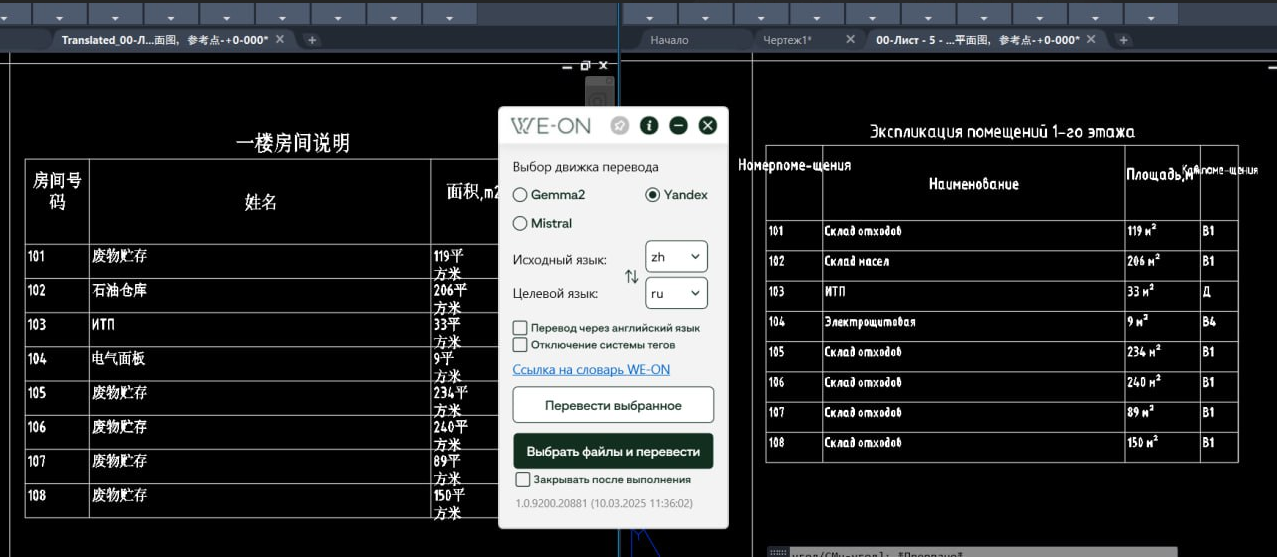Select the 房间号码 header cell
Image resolution: width=1277 pixels, height=557 pixels.
pyautogui.click(x=57, y=190)
